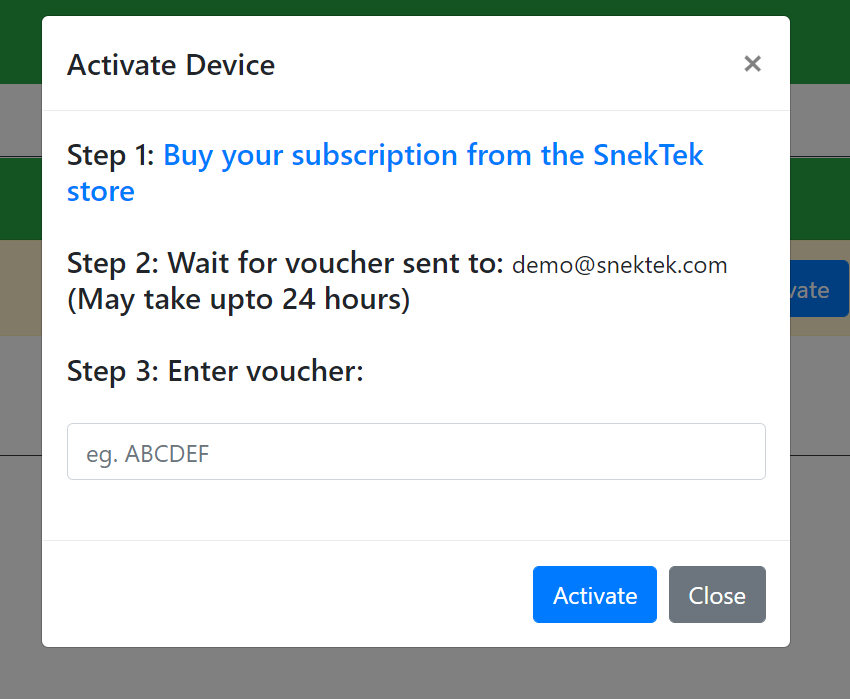Click the dimmed white page area left of the voucher field
The width and height of the screenshot is (850, 699).
pyautogui.click(x=20, y=400)
